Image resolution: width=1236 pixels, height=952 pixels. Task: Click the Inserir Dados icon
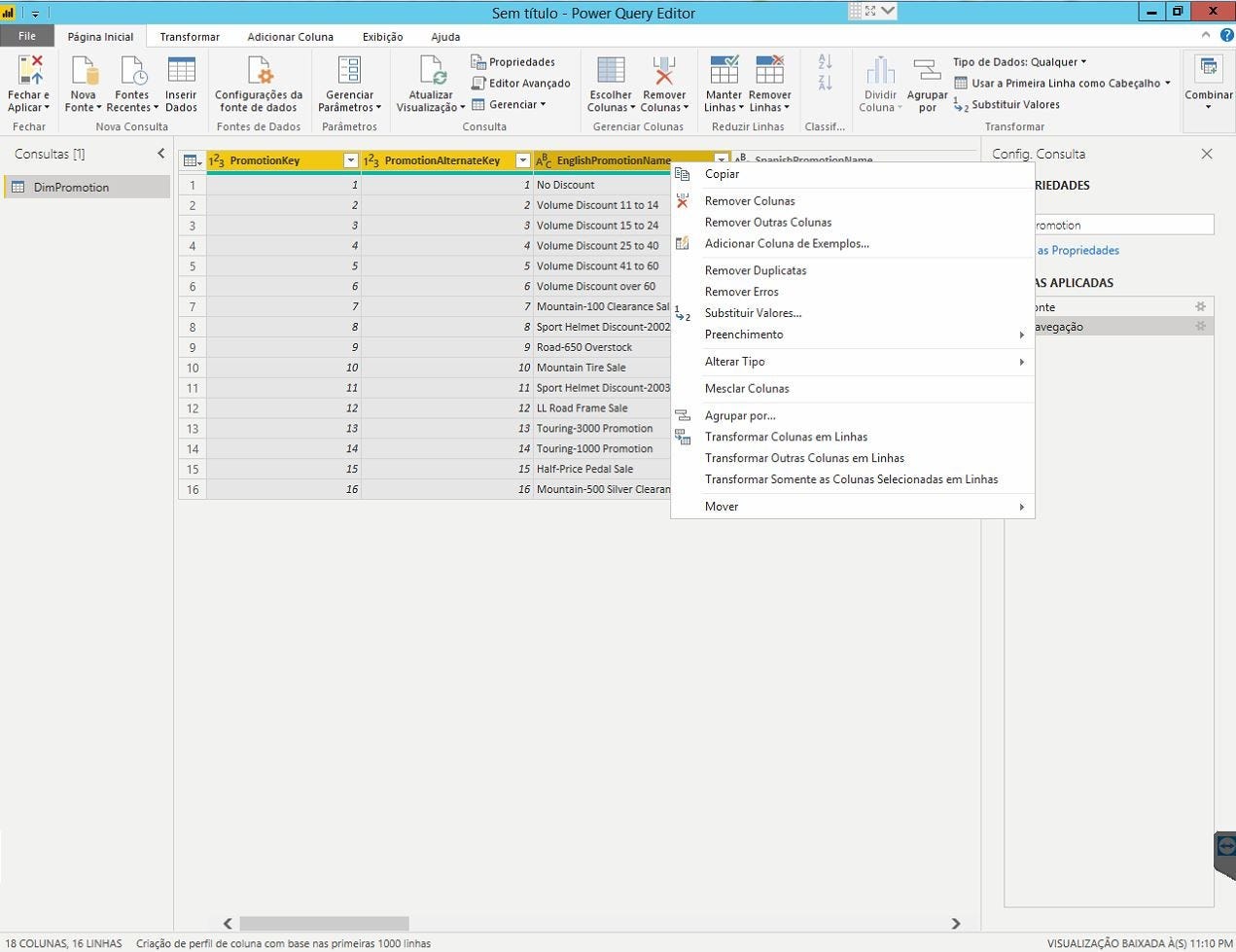[181, 71]
